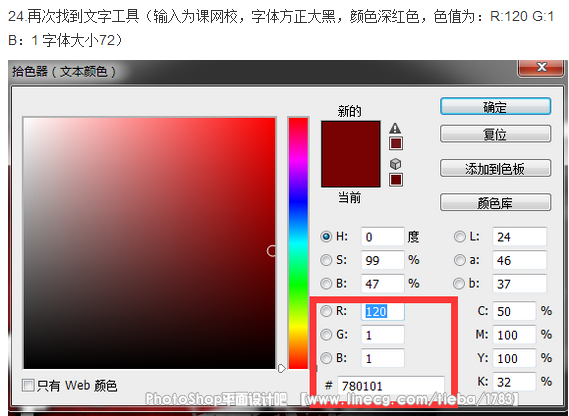Click the R field showing 120
The height and width of the screenshot is (416, 569).
pos(382,311)
